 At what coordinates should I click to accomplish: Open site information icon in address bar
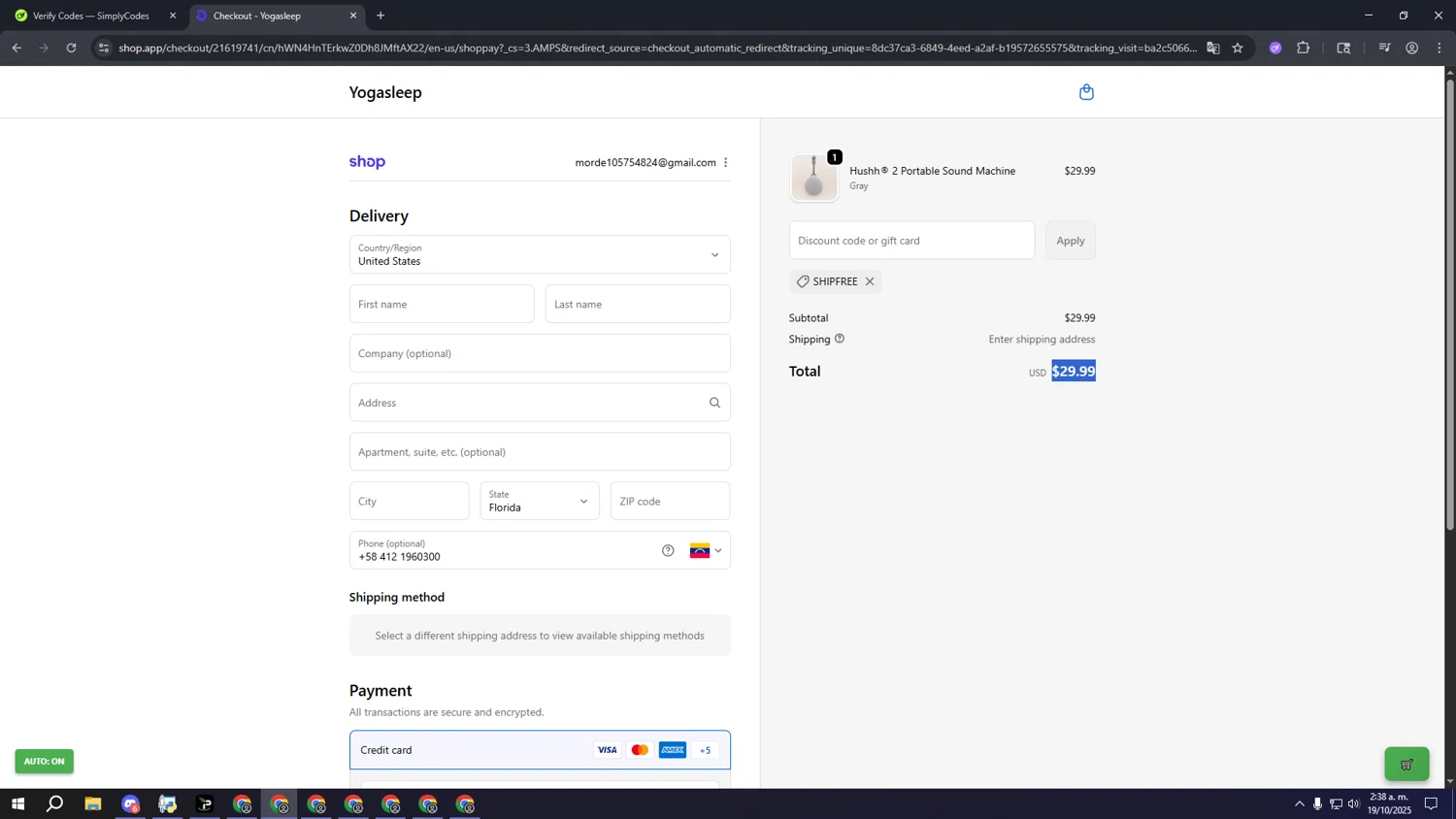(104, 48)
